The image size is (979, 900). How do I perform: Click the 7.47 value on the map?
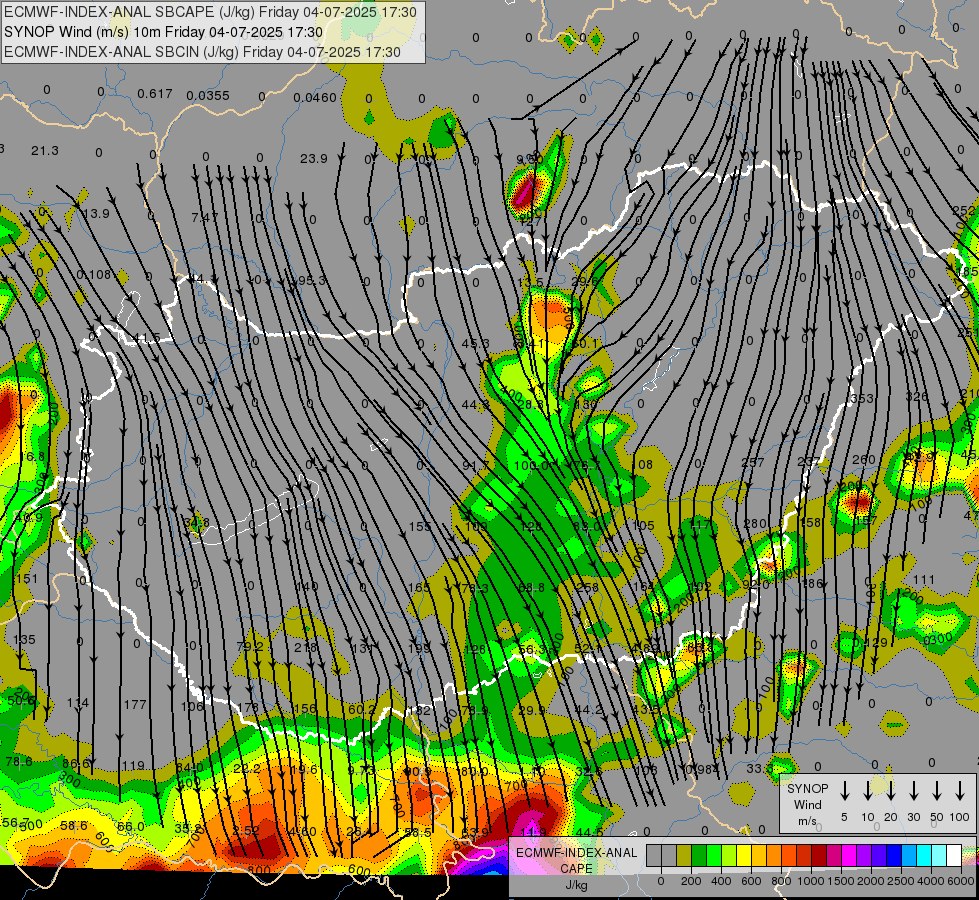[x=205, y=217]
